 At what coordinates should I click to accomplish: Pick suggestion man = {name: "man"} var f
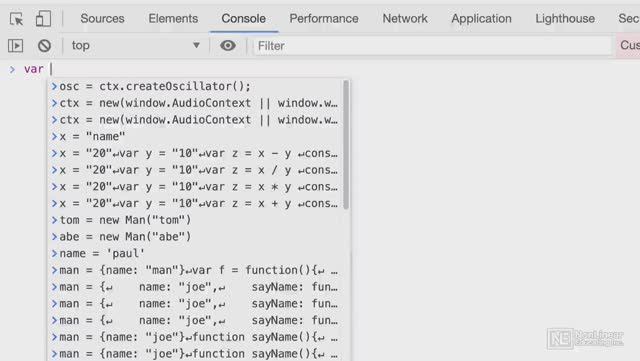point(195,270)
